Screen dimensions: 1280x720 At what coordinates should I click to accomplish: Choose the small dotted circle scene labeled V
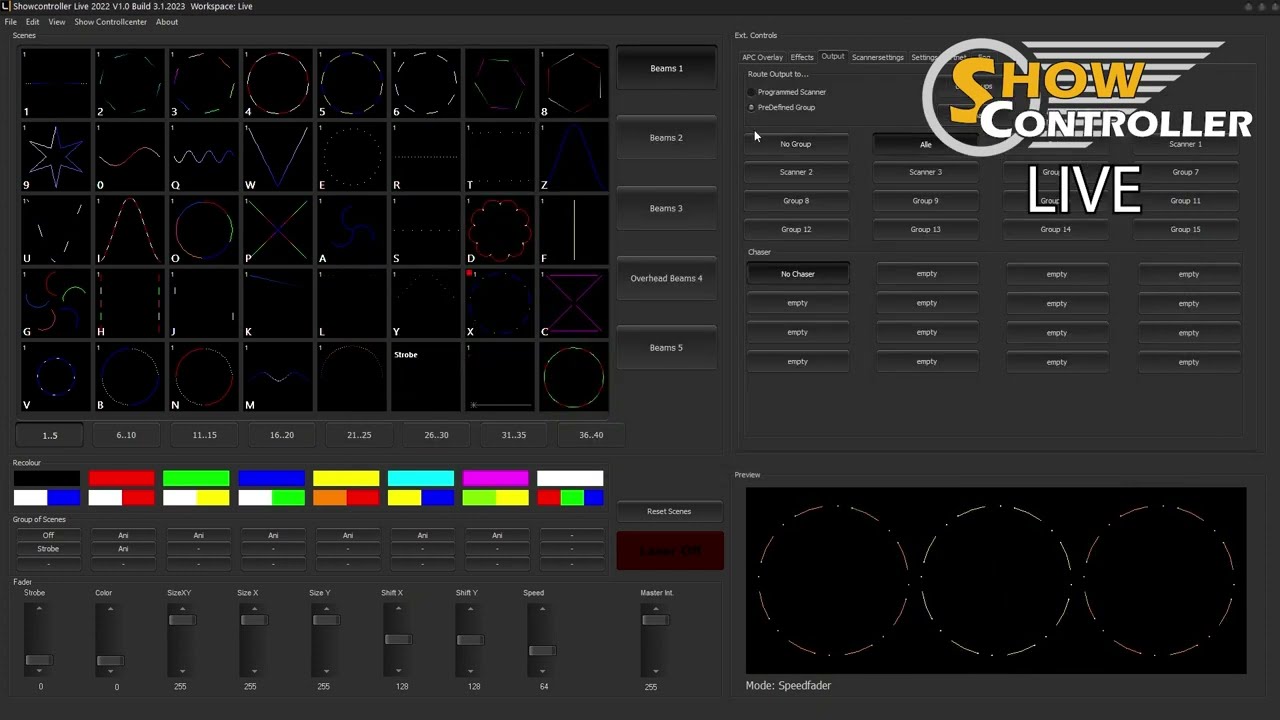(55, 377)
